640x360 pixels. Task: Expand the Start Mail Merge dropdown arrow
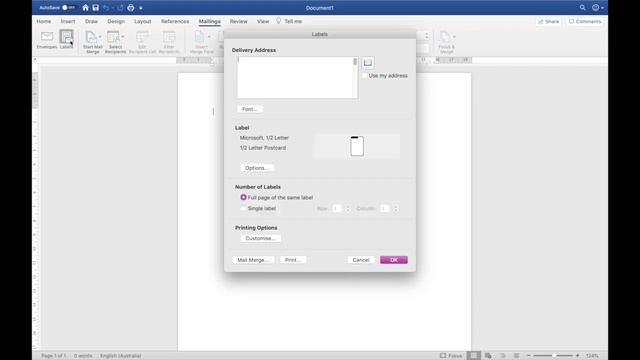[x=100, y=36]
